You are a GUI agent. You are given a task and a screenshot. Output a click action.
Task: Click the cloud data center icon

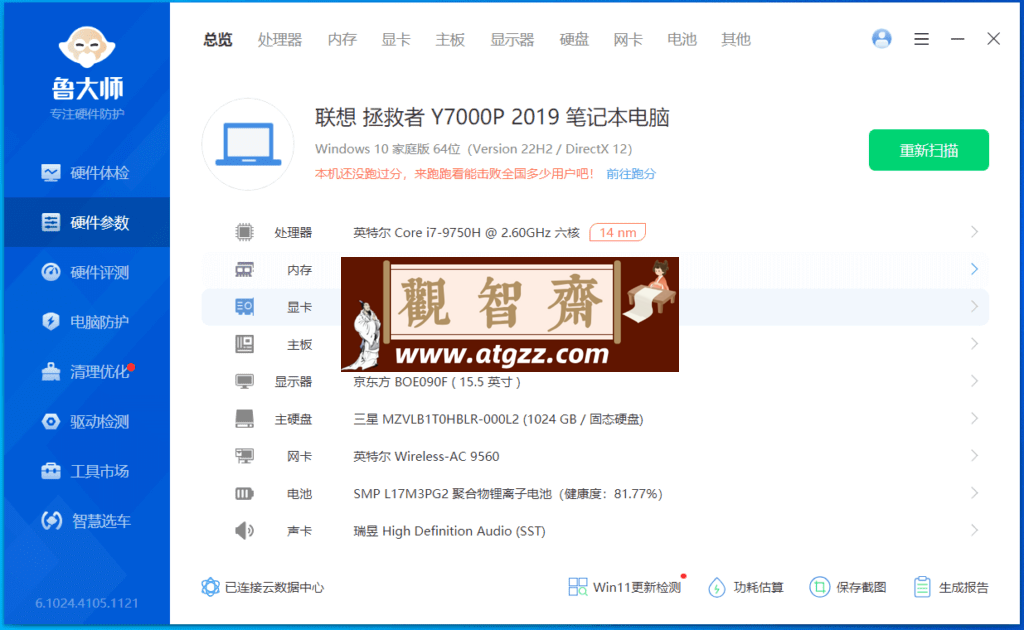(x=210, y=587)
